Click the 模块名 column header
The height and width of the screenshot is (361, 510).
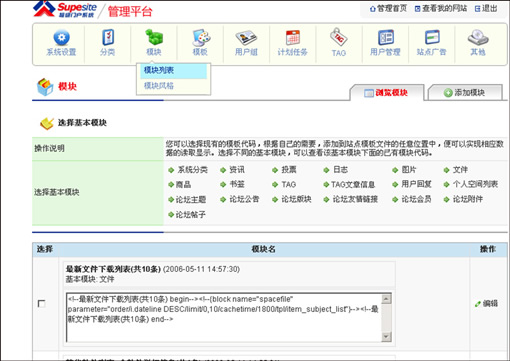click(263, 249)
